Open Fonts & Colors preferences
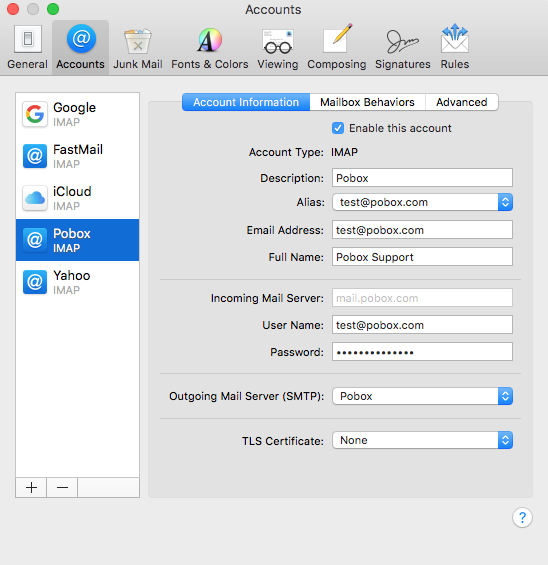548x565 pixels. click(210, 47)
